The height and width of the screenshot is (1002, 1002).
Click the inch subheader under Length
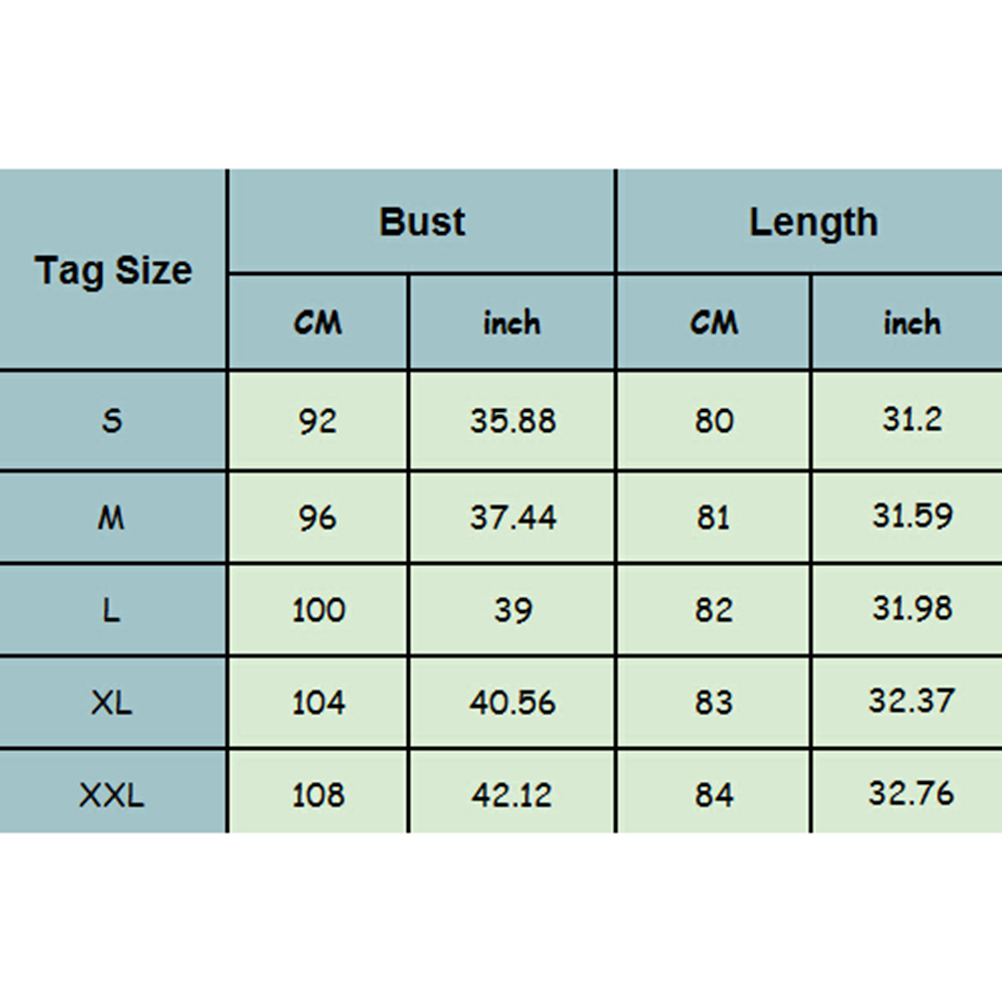pos(911,323)
